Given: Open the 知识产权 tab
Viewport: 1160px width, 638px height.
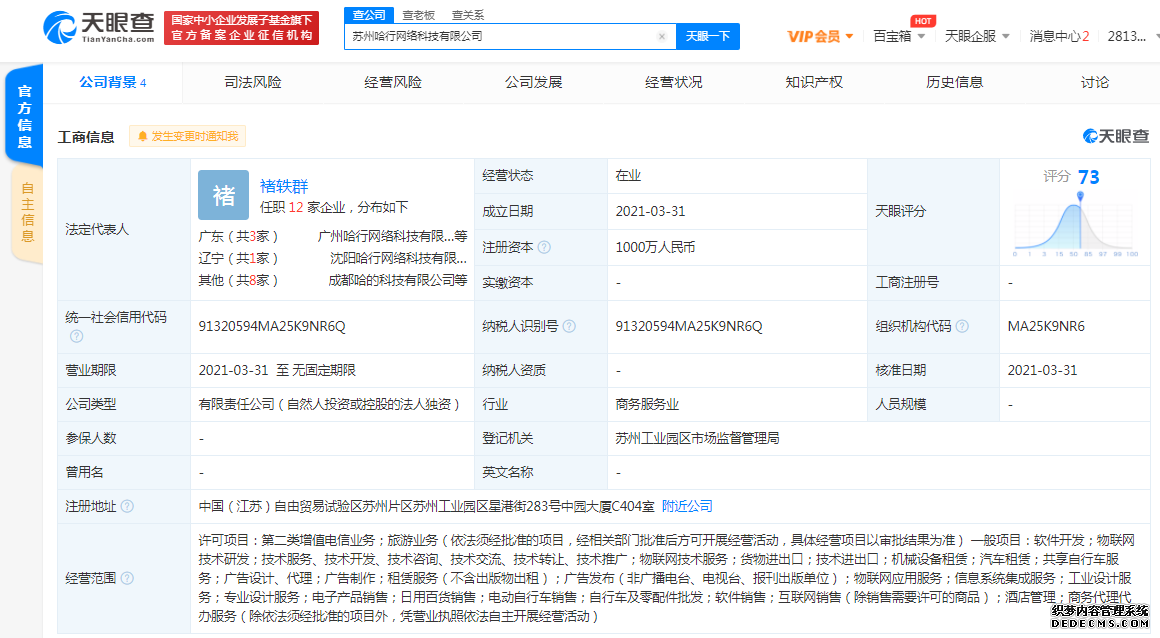Looking at the screenshot, I should pos(814,82).
